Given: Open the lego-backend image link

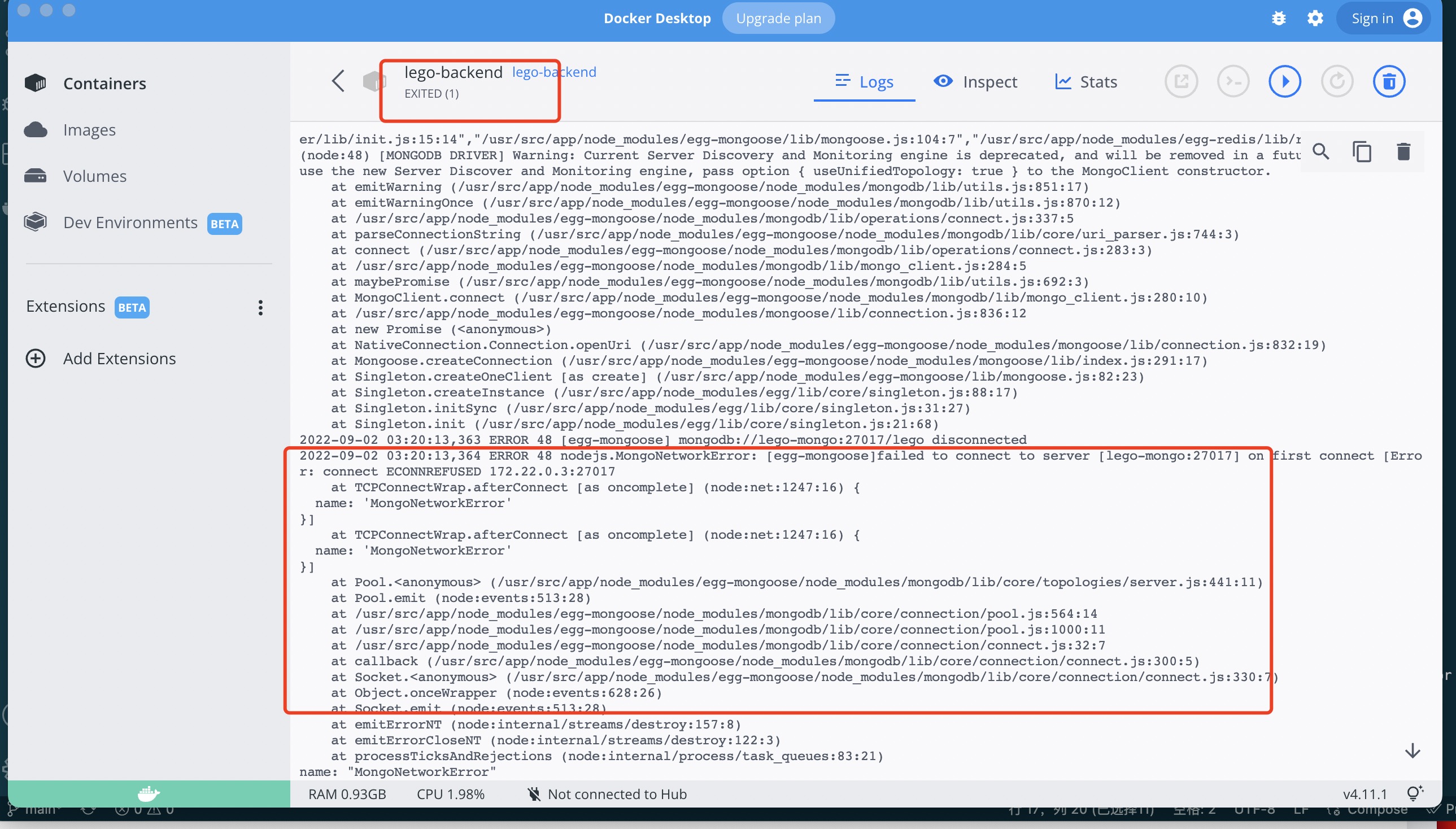Looking at the screenshot, I should tap(553, 72).
